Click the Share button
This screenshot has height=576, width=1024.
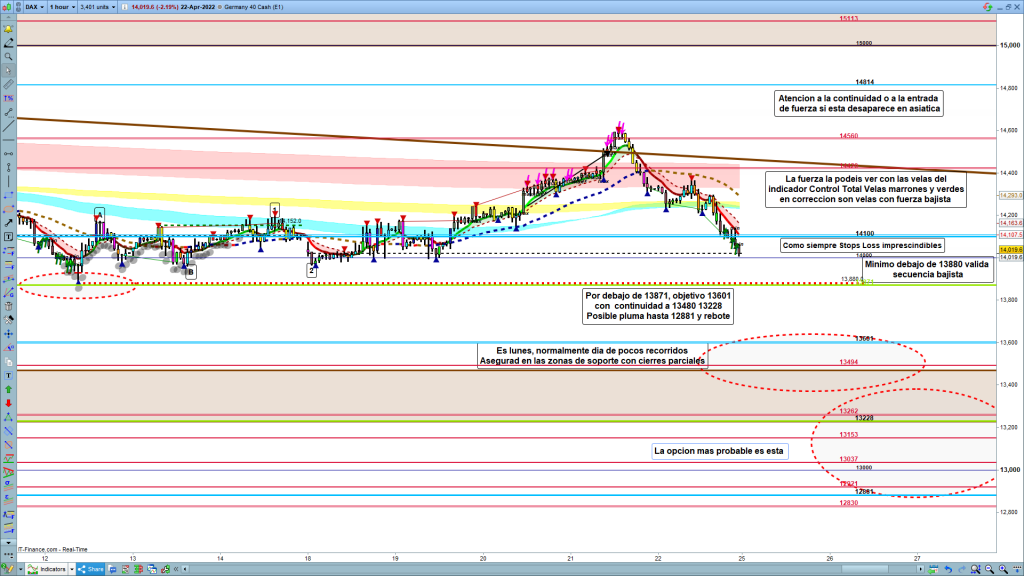91,569
